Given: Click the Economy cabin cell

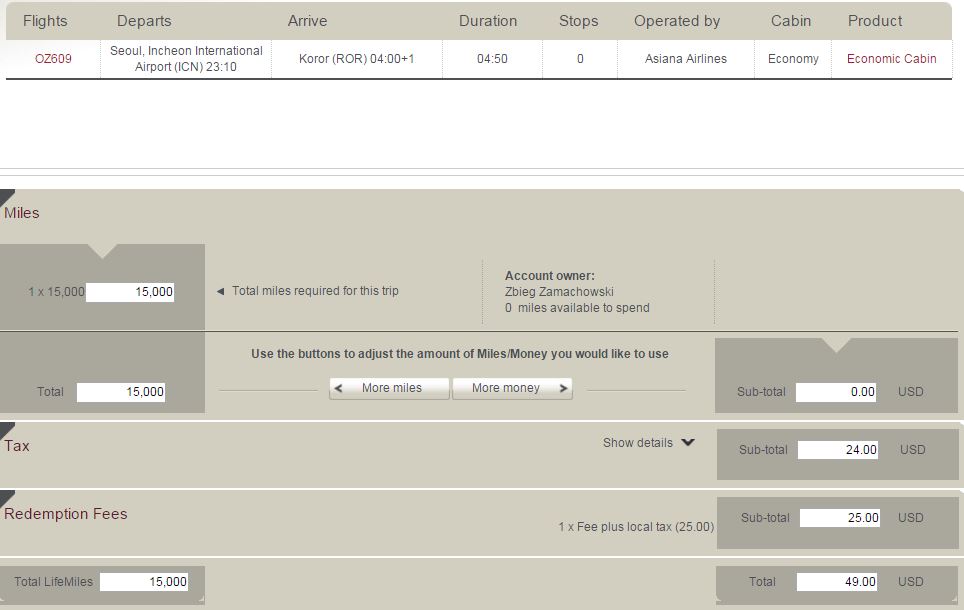Looking at the screenshot, I should (793, 58).
